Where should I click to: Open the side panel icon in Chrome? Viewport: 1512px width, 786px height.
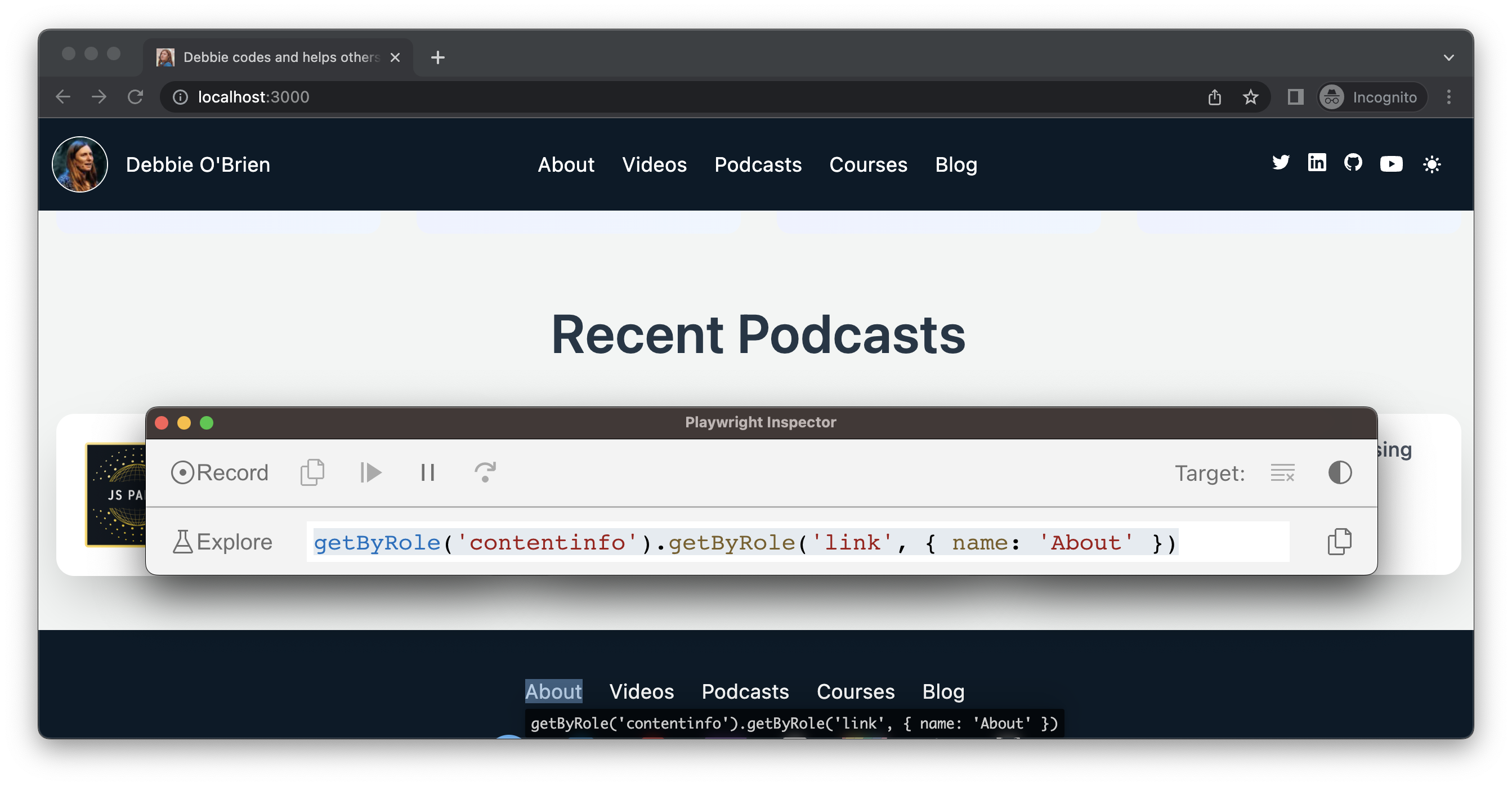point(1295,97)
